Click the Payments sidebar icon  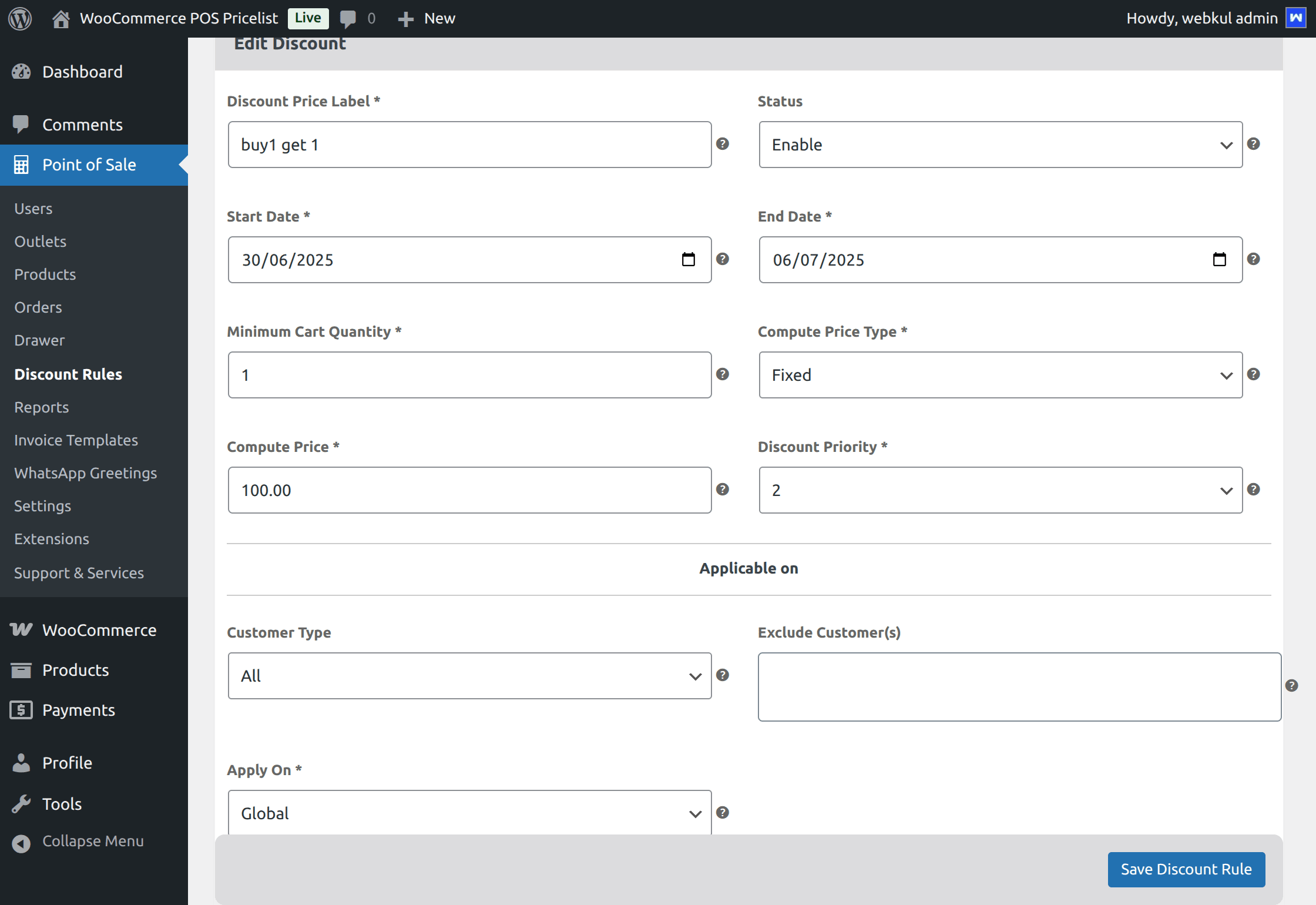point(21,709)
